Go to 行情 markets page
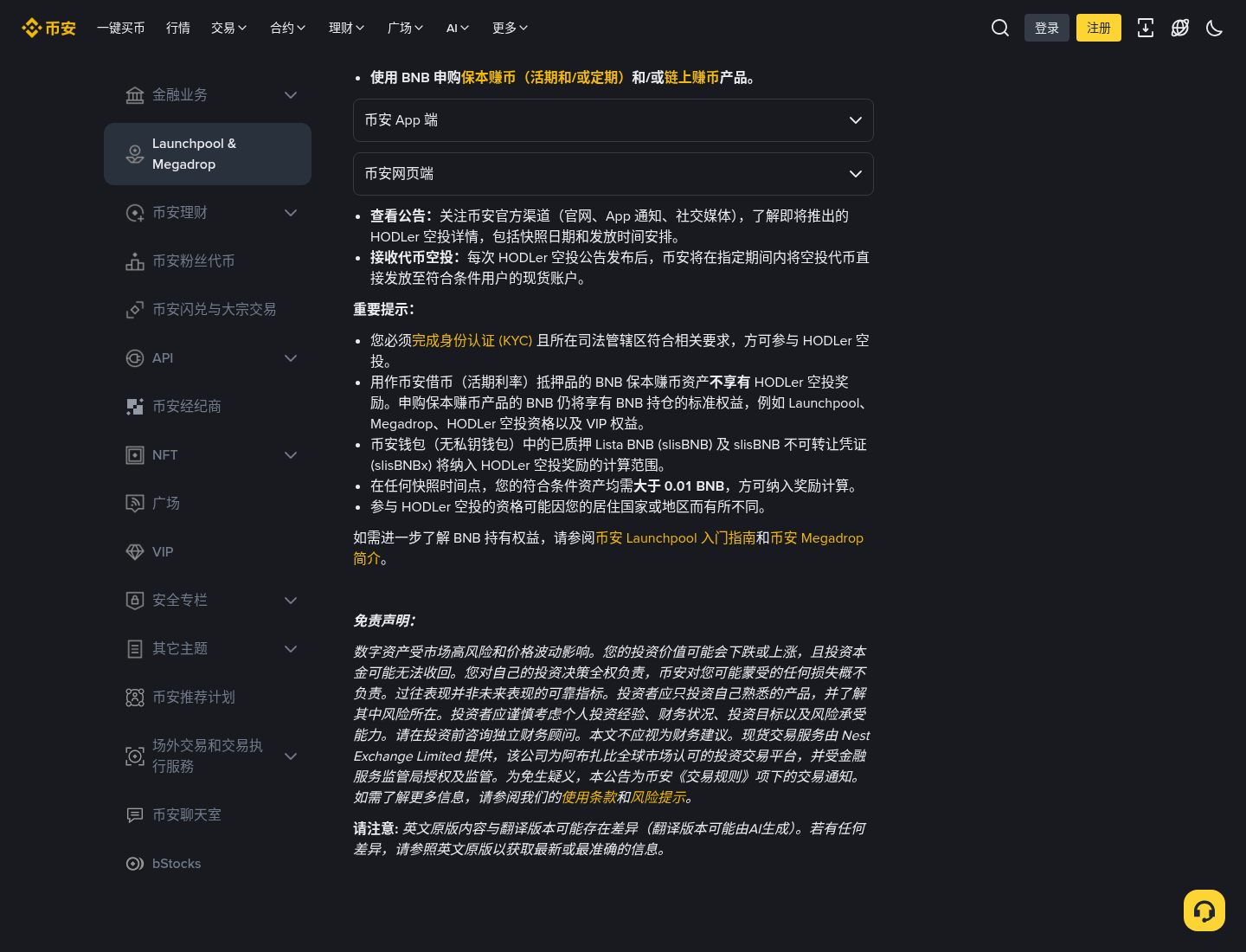The image size is (1246, 952). tap(178, 28)
